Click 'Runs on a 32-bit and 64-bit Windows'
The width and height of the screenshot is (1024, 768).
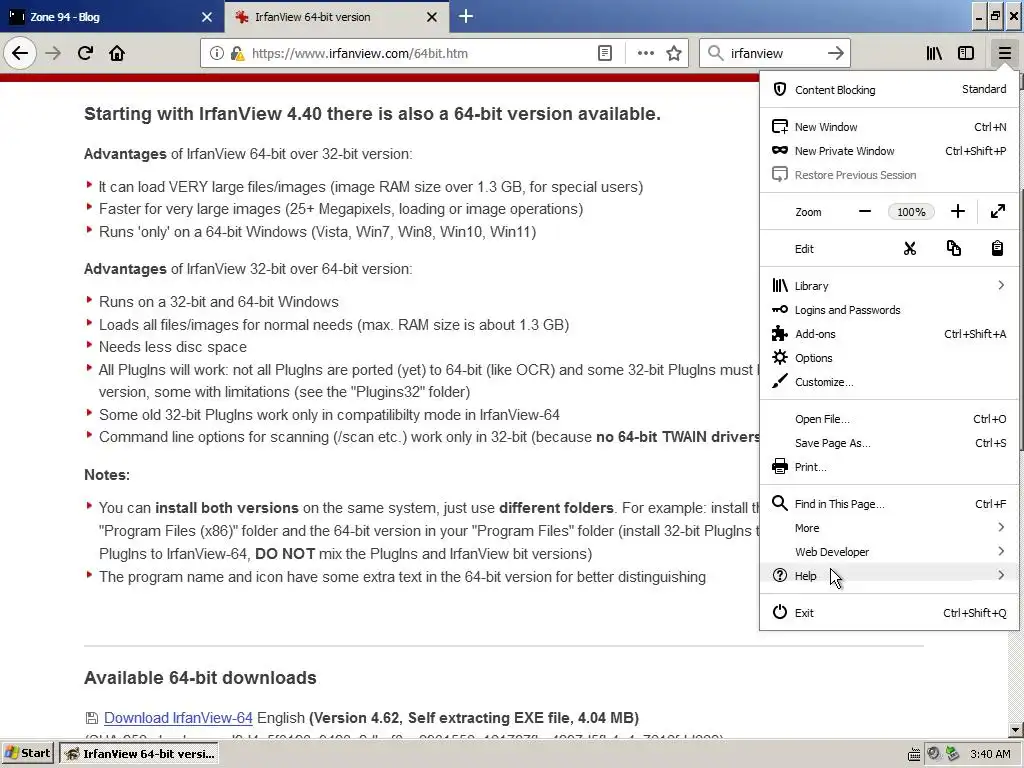tap(219, 302)
